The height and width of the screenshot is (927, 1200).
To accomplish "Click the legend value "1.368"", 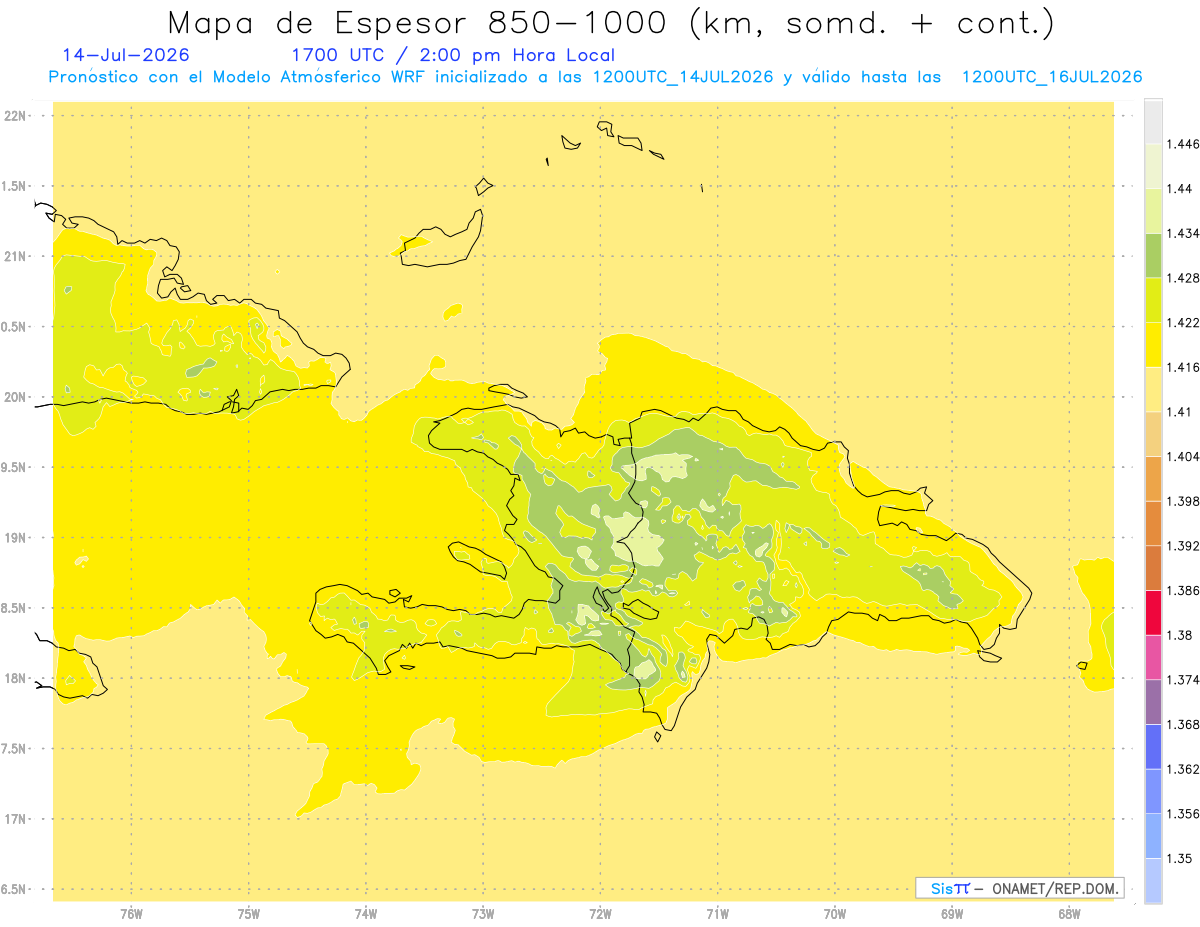I will (1183, 724).
